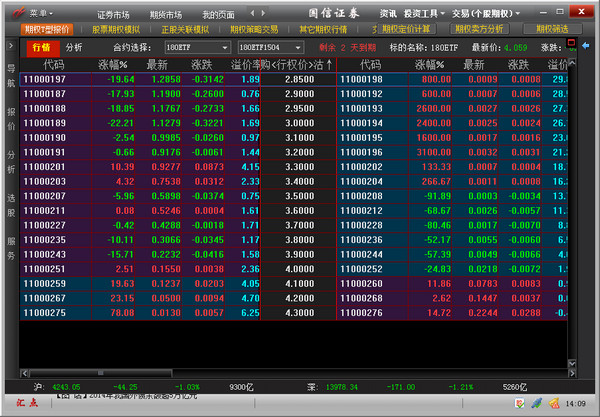Select 期权T型报价 toolbar tab
This screenshot has width=600, height=417.
[x=47, y=29]
